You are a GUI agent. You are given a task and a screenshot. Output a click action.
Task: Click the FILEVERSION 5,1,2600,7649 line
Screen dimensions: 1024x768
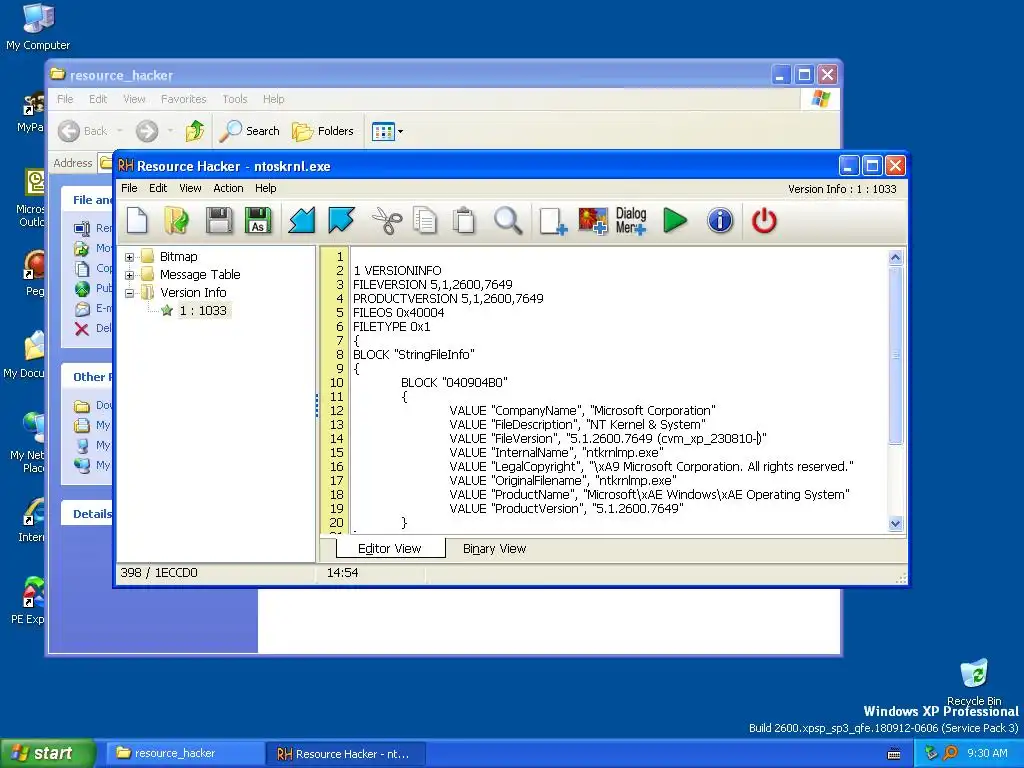[x=433, y=285]
